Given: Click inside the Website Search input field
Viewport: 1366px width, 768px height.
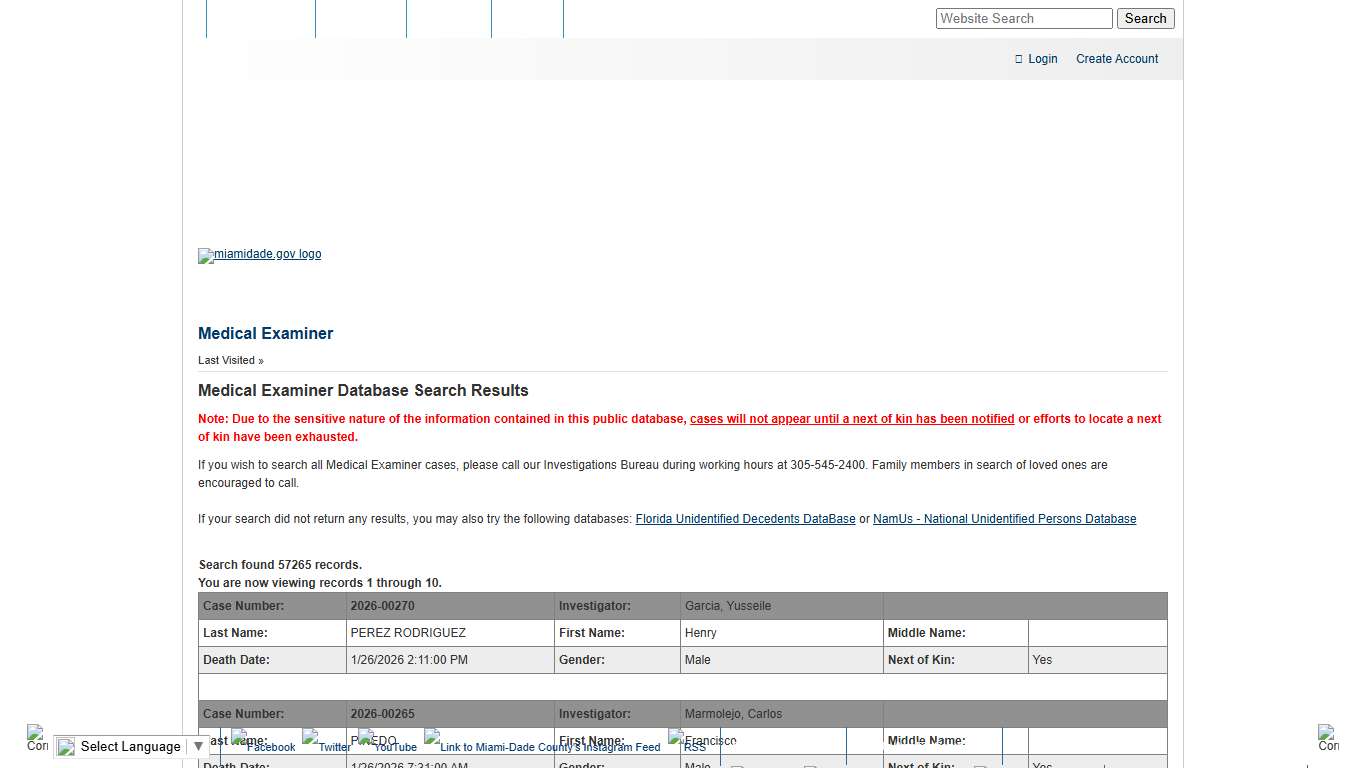Looking at the screenshot, I should tap(1023, 18).
